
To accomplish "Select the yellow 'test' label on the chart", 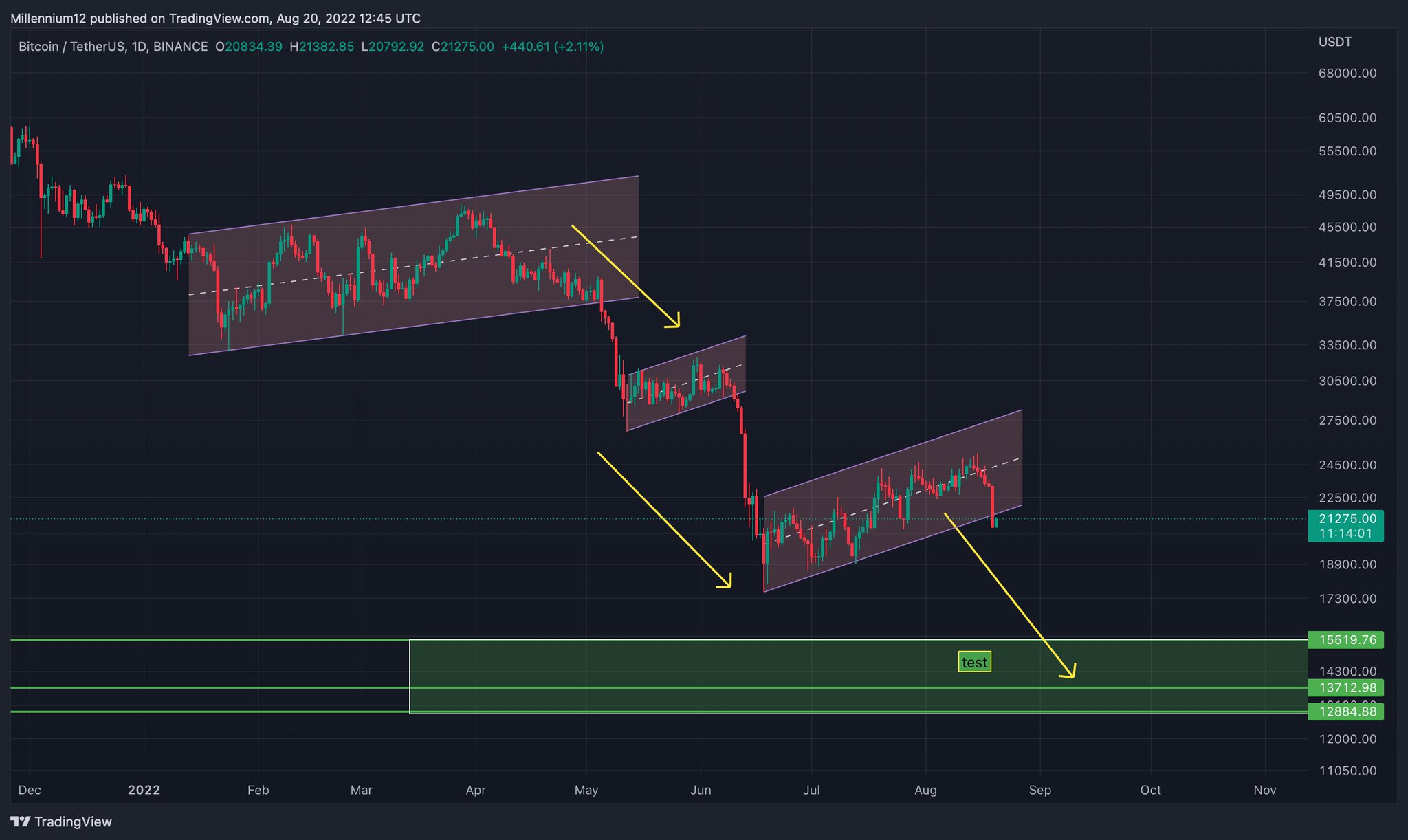I will (974, 662).
